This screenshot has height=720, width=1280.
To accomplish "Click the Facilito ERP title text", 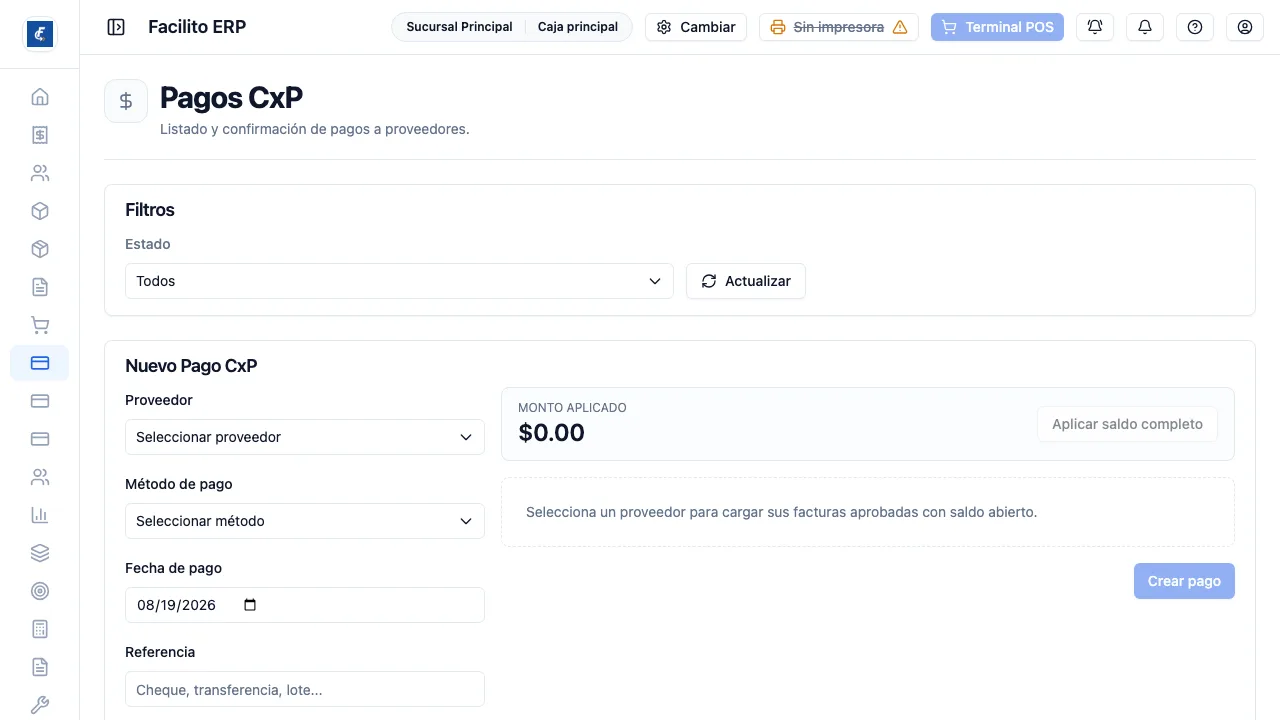I will [x=197, y=27].
